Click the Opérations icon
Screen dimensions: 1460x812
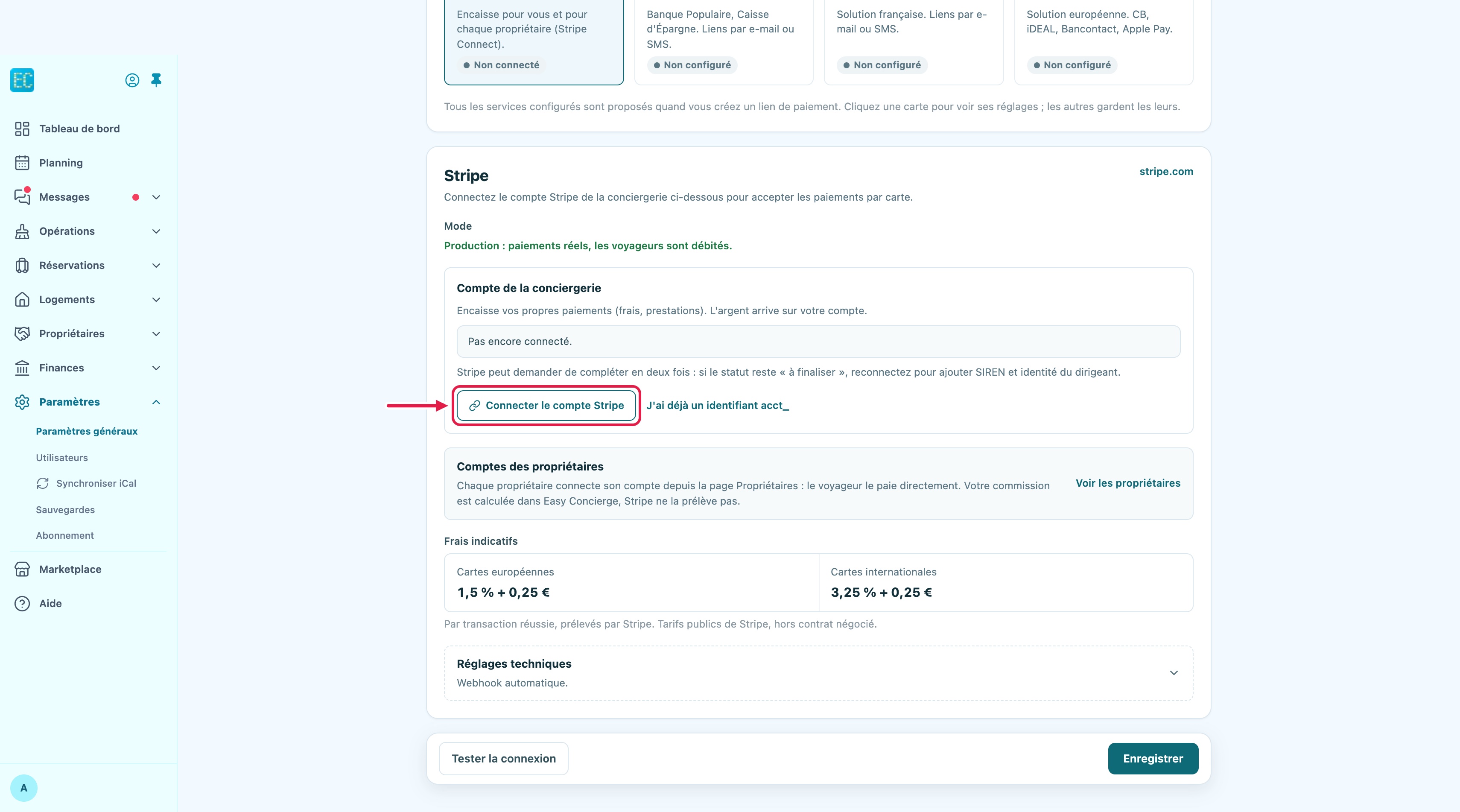(x=22, y=231)
